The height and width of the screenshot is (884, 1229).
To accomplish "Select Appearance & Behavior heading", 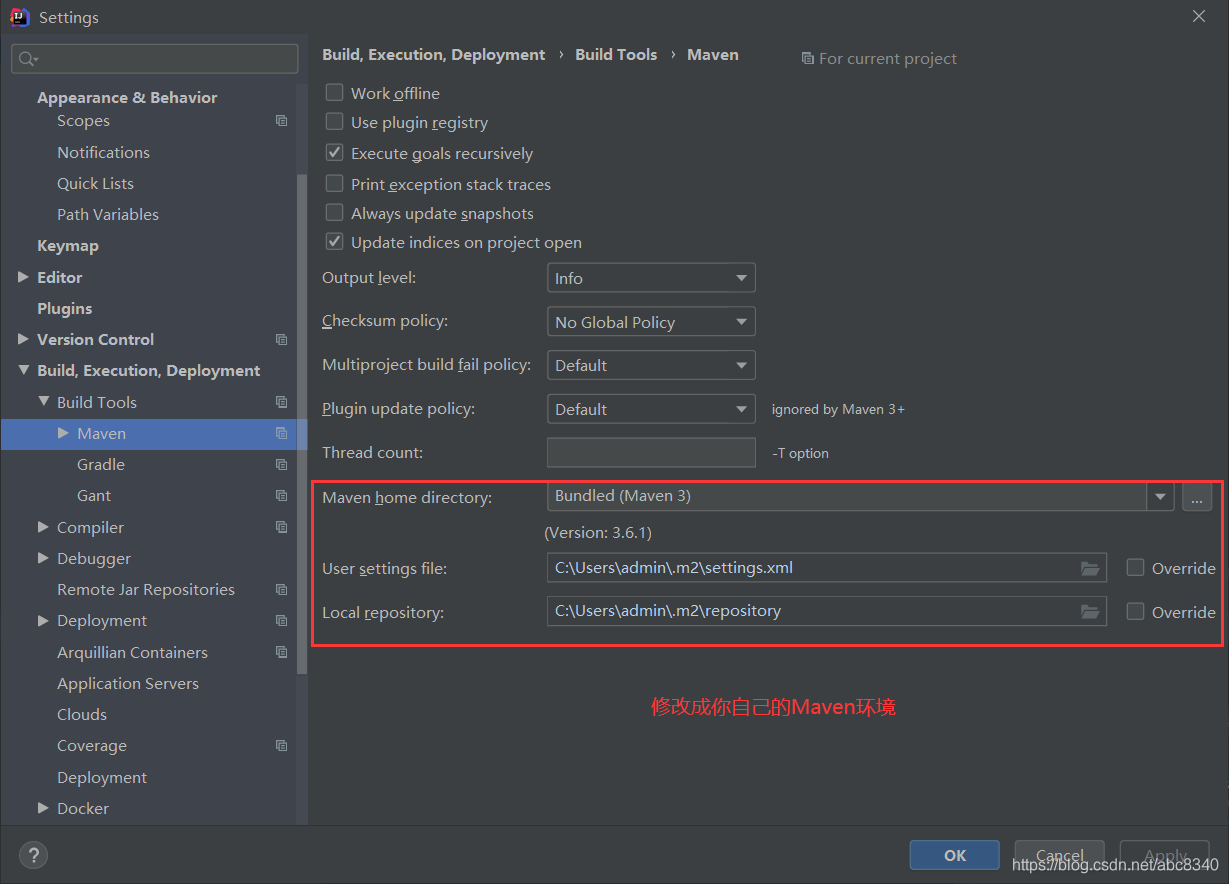I will click(x=127, y=98).
